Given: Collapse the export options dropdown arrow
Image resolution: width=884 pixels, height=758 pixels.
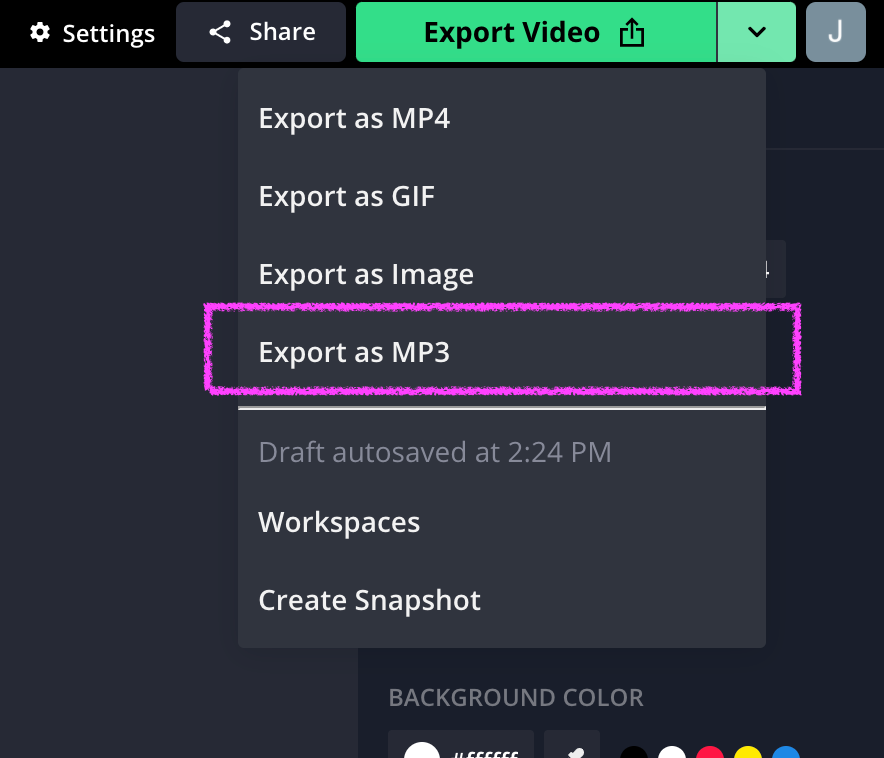Looking at the screenshot, I should coord(757,32).
